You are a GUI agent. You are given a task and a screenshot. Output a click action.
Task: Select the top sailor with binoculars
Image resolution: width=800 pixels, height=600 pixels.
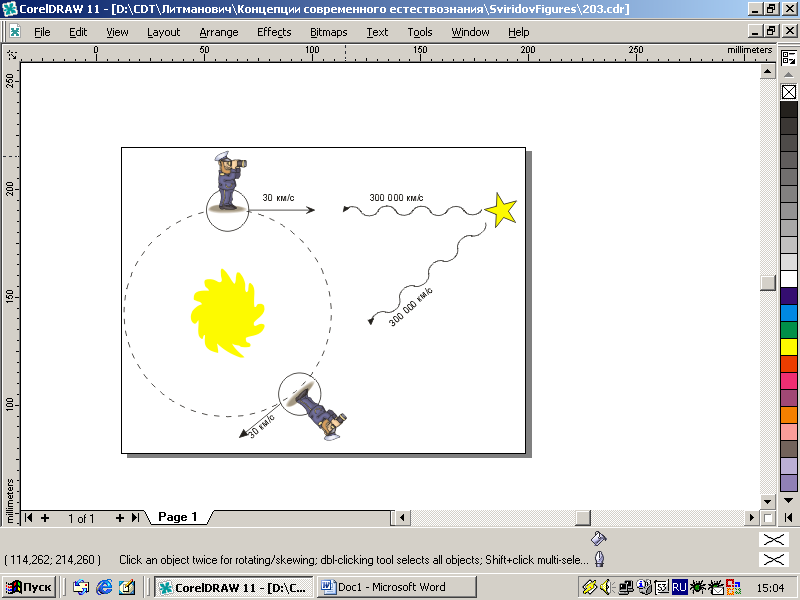[x=229, y=180]
